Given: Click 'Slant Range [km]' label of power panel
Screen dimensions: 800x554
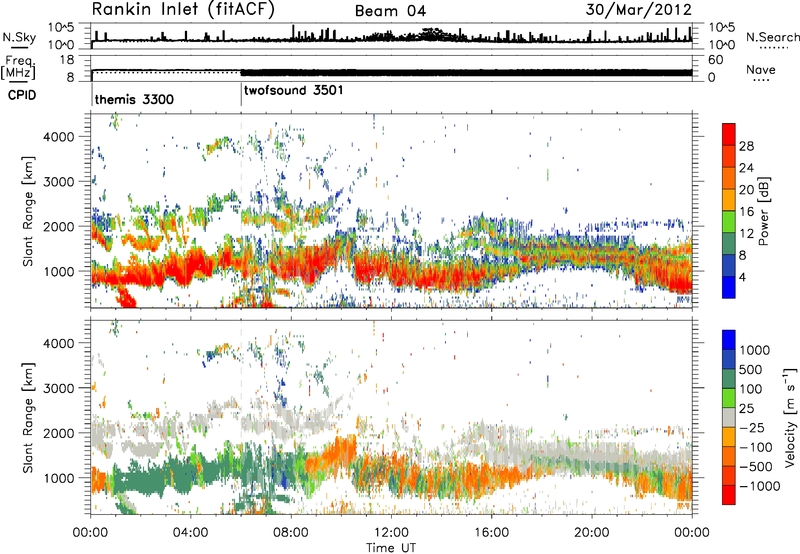Looking at the screenshot, I should 28,211.
